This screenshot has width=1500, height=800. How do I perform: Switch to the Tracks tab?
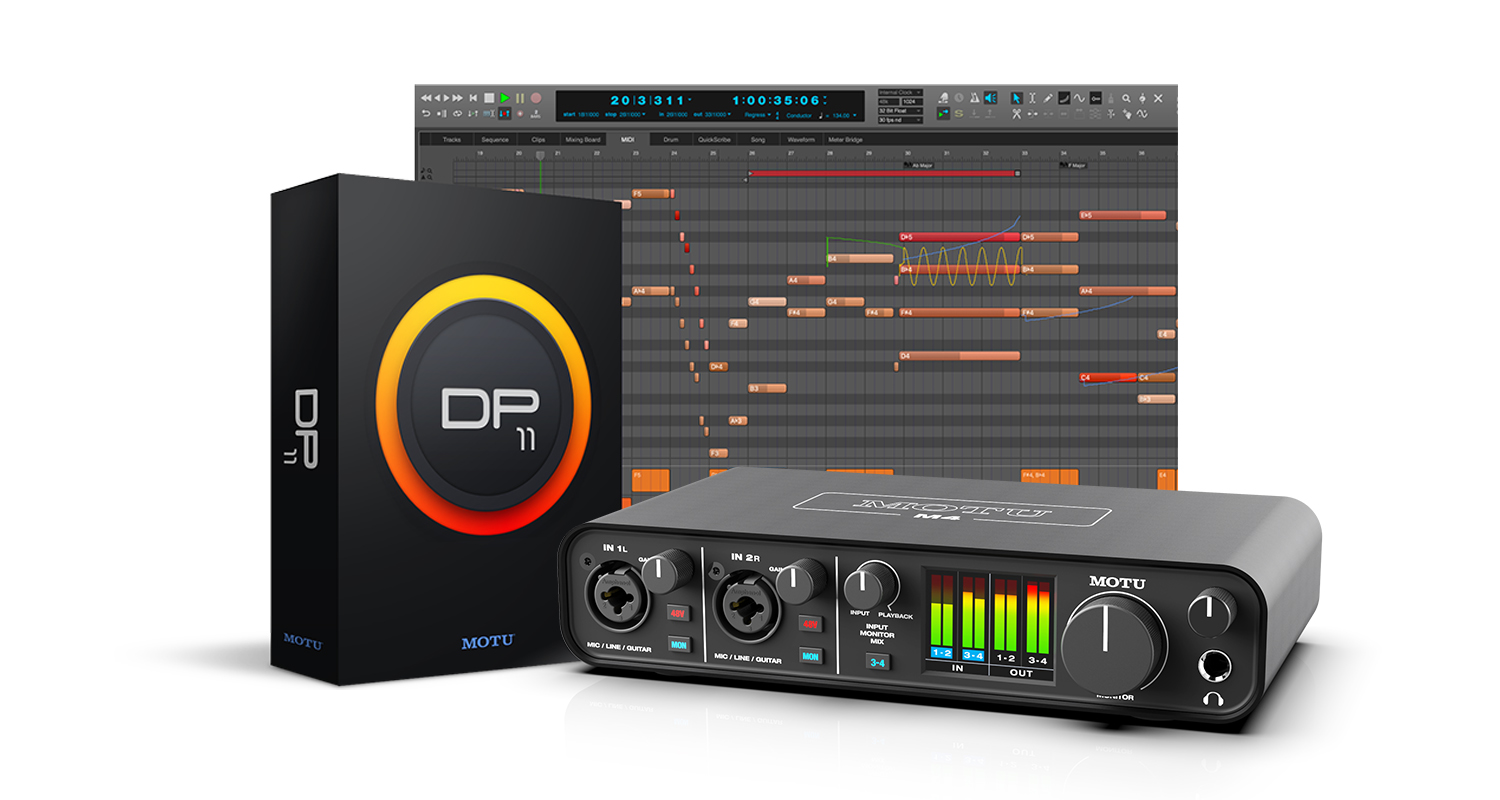[x=452, y=140]
